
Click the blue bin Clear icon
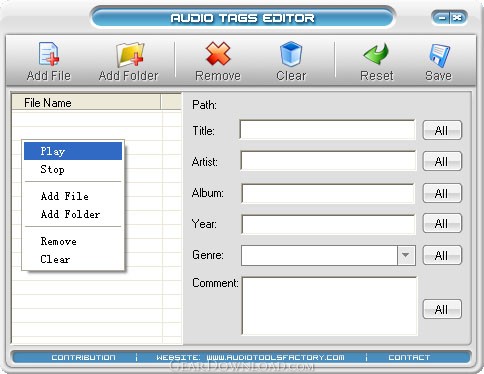tap(291, 54)
